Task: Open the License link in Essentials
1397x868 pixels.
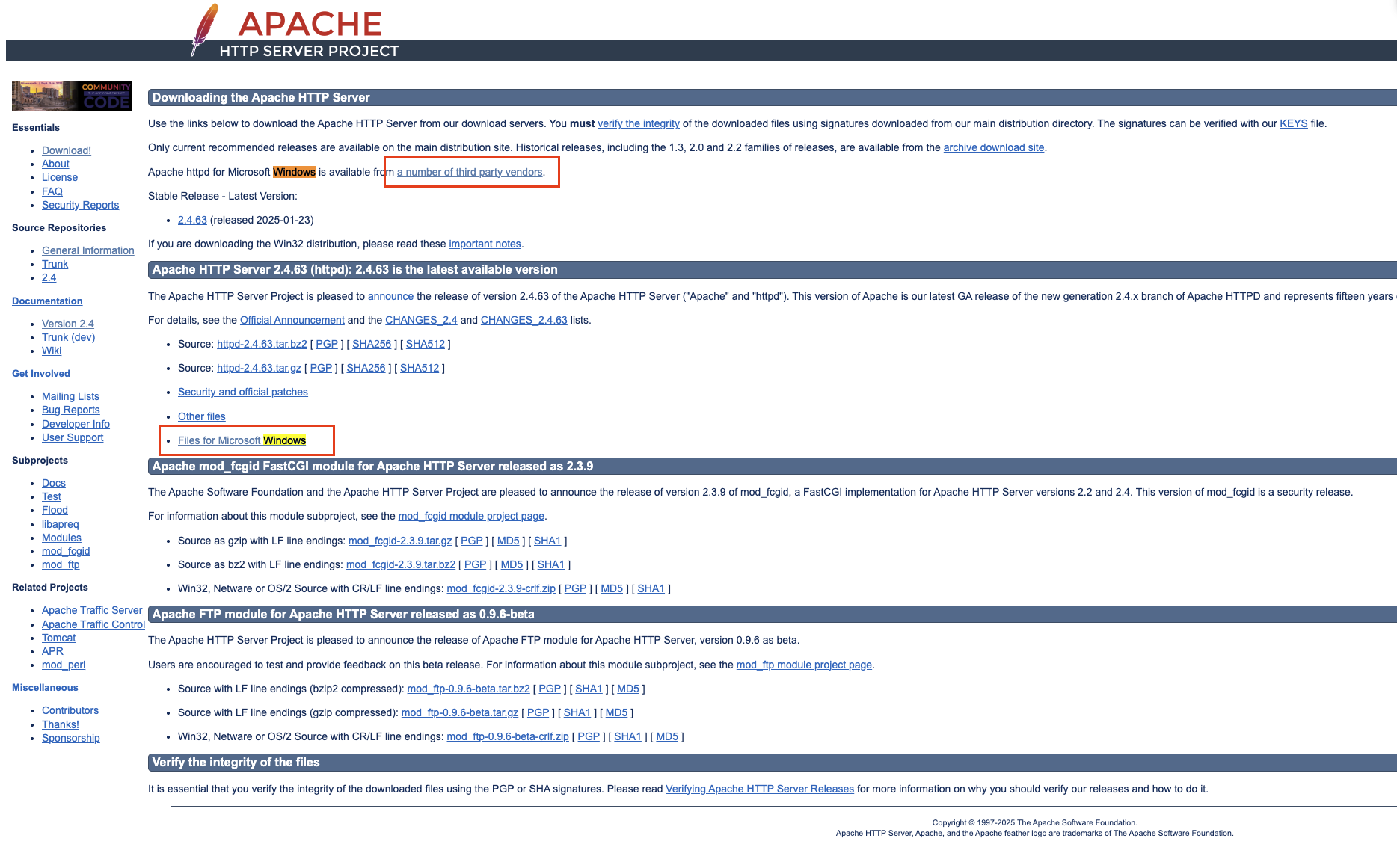Action: (x=60, y=177)
